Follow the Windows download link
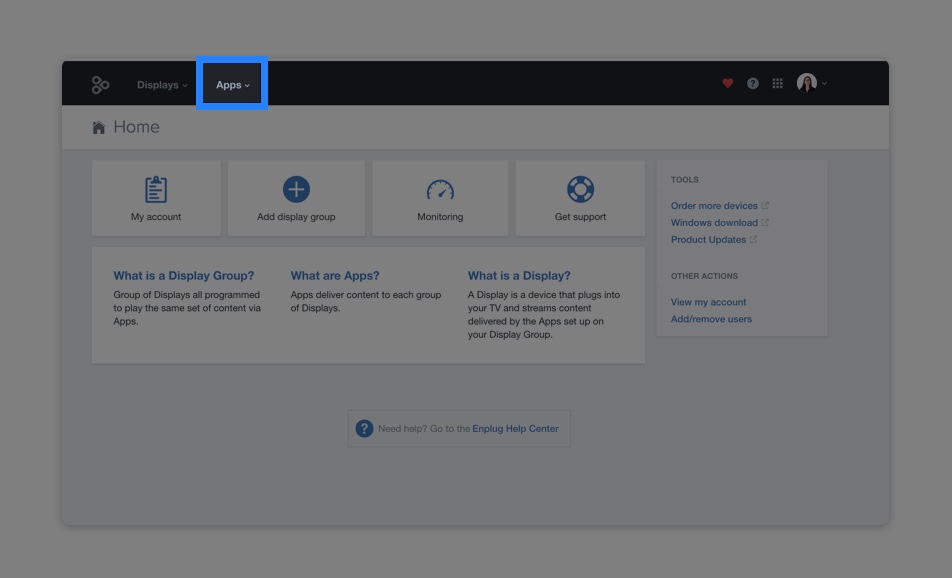Image resolution: width=952 pixels, height=578 pixels. point(714,223)
